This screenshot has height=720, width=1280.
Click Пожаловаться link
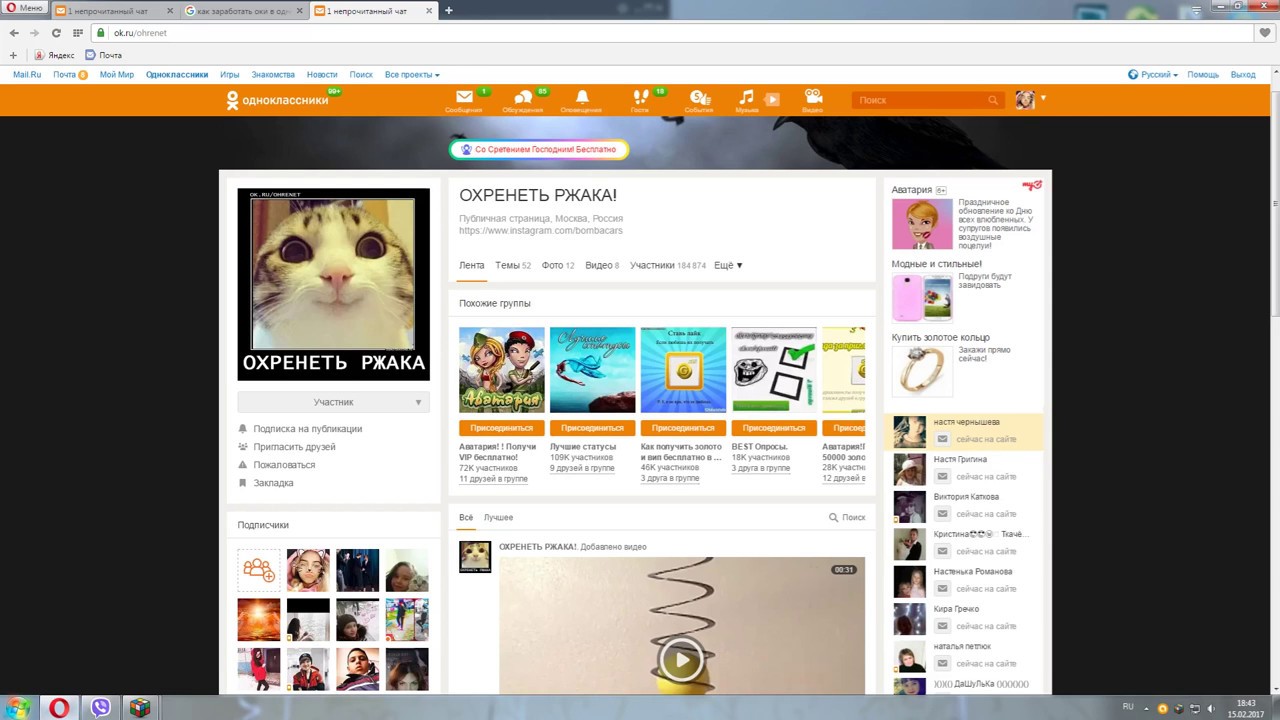pos(284,465)
